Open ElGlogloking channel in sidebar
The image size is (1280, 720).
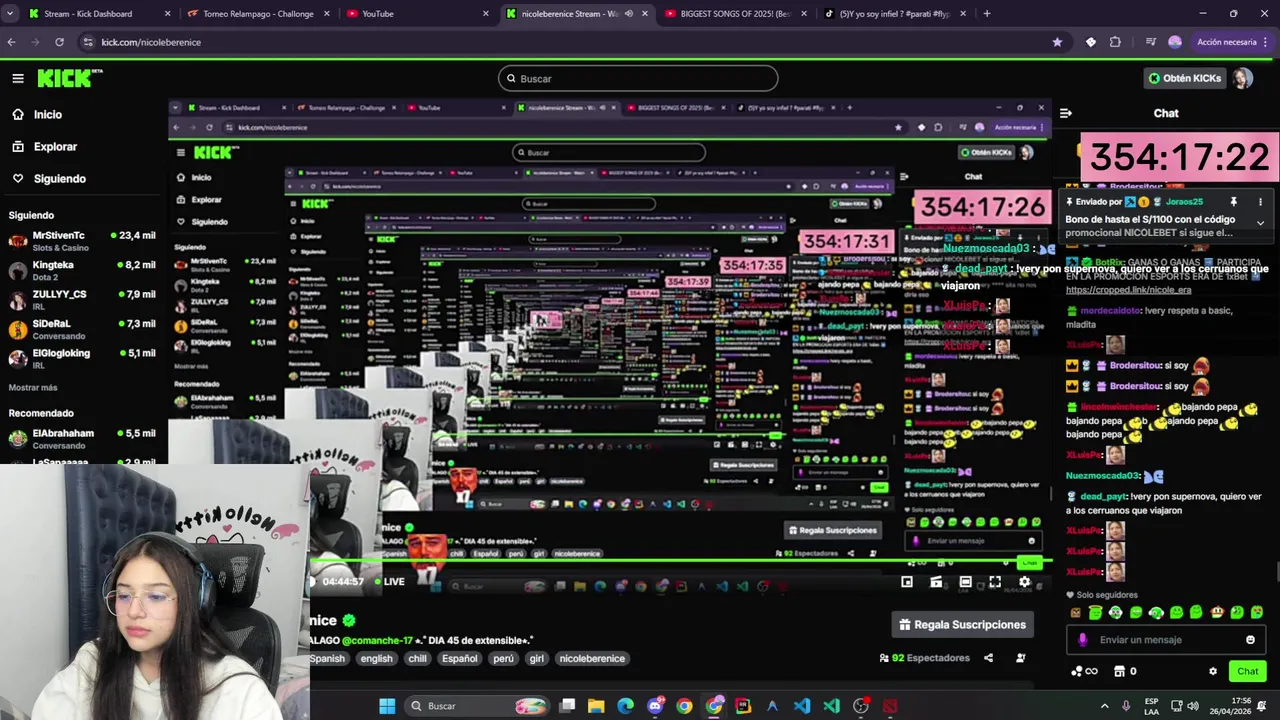82,358
